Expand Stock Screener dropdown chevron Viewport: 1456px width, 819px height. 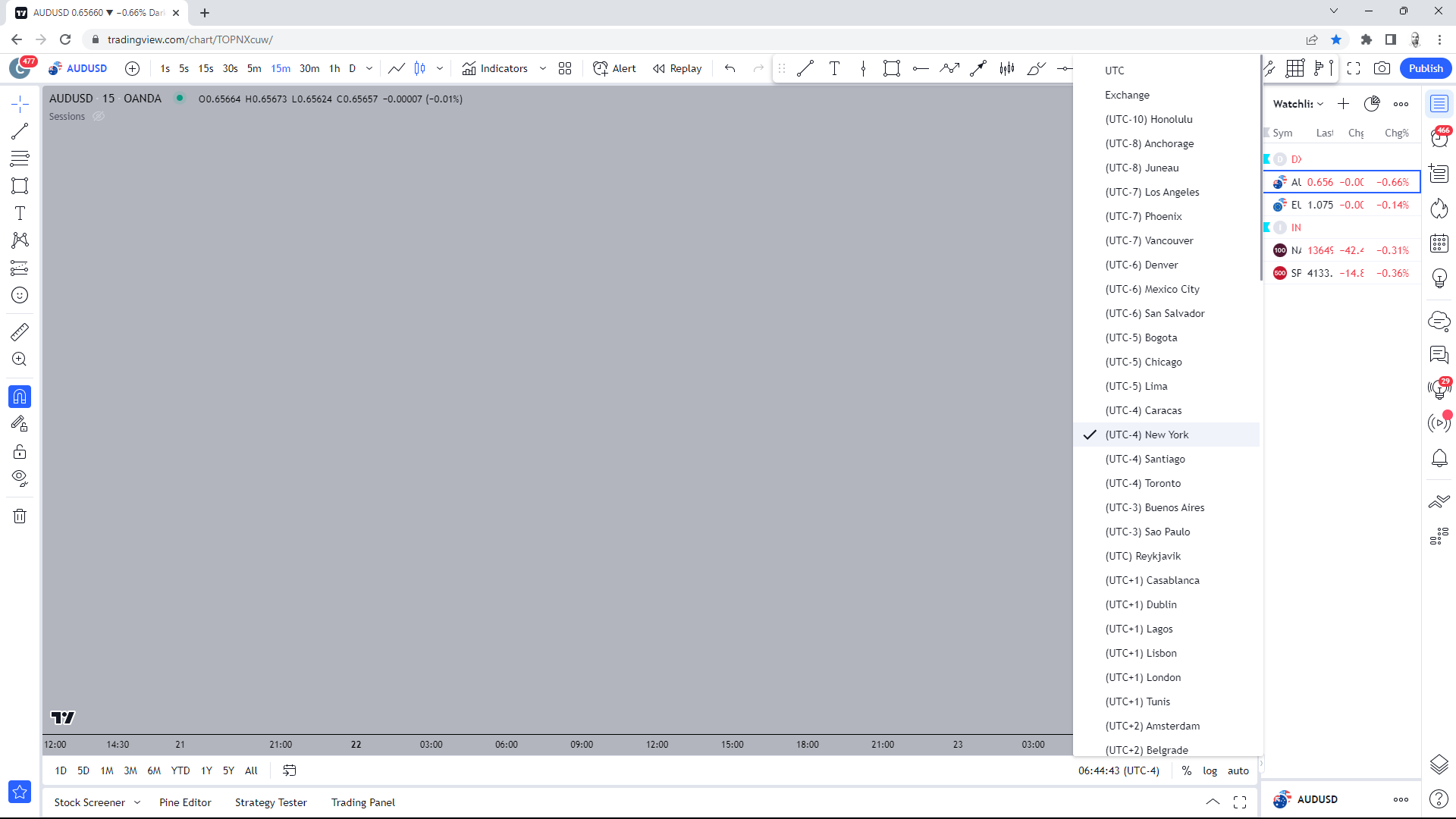(137, 802)
